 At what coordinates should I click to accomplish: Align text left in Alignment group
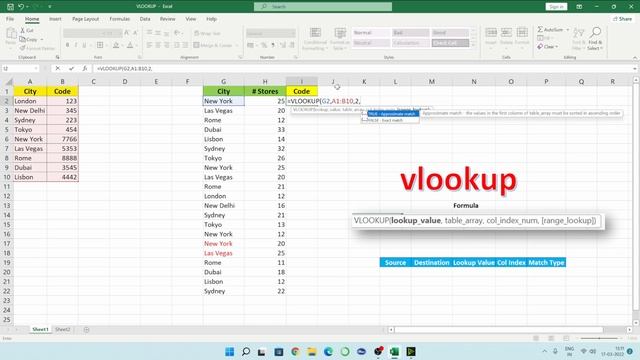click(149, 45)
